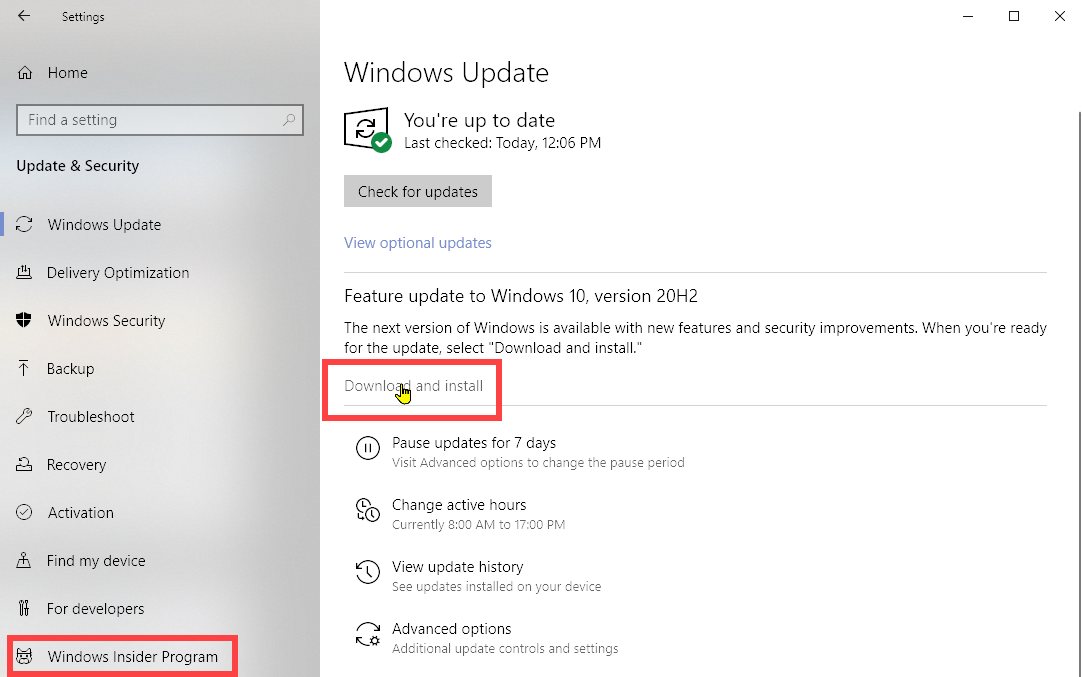Click 'Visit Advanced options to change the pause period'
The image size is (1083, 677).
click(x=538, y=462)
